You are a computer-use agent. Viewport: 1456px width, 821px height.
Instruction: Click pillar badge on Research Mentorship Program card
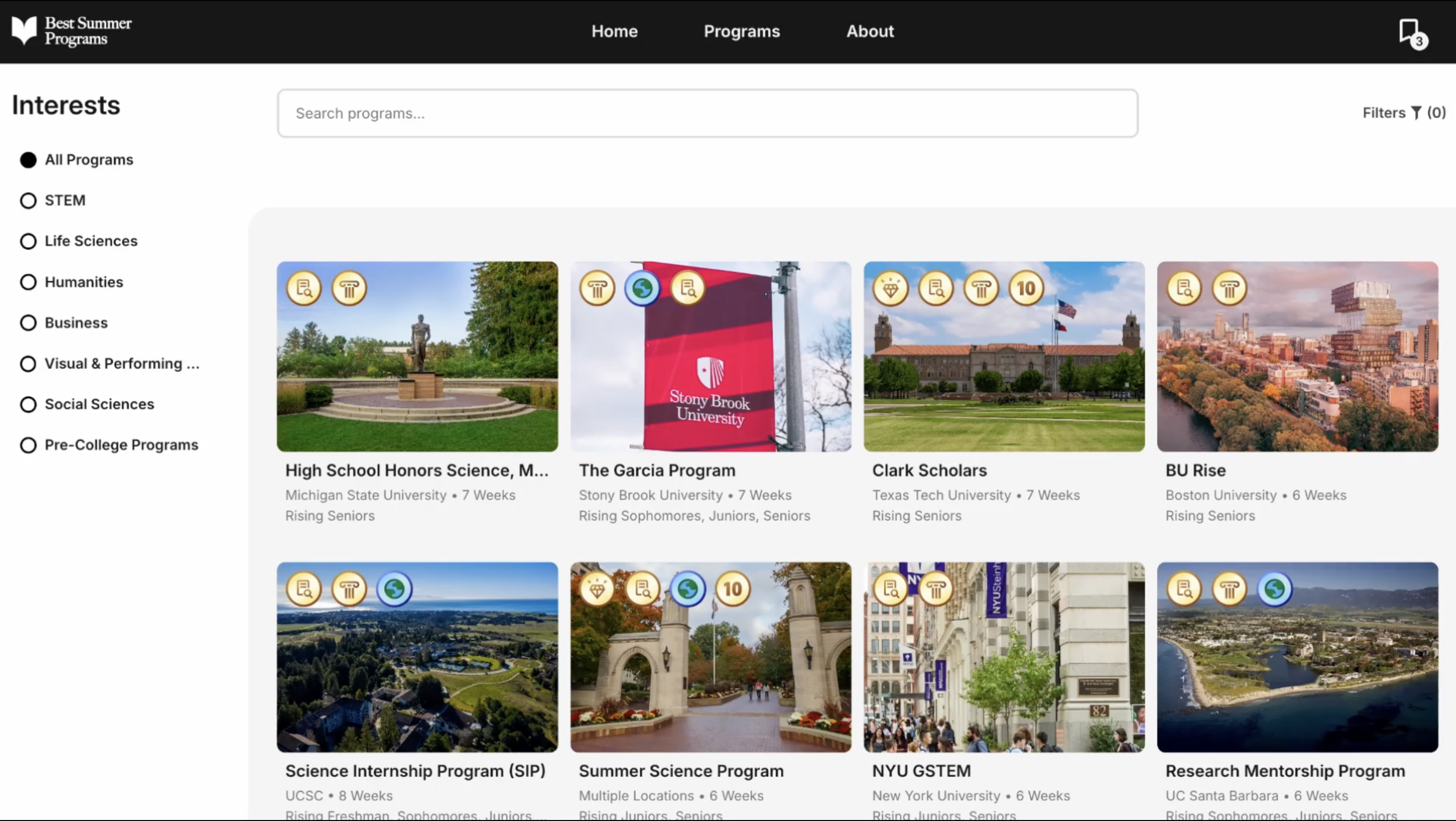point(1229,589)
